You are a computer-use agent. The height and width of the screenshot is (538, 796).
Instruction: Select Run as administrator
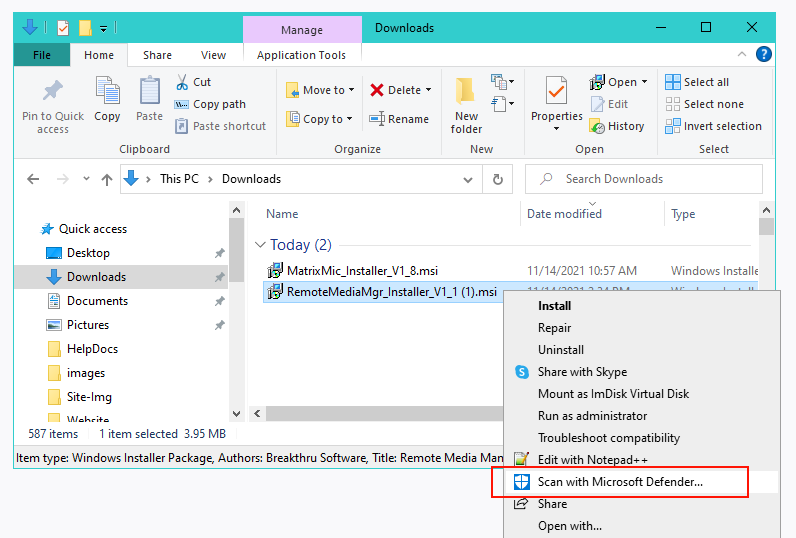pyautogui.click(x=592, y=416)
